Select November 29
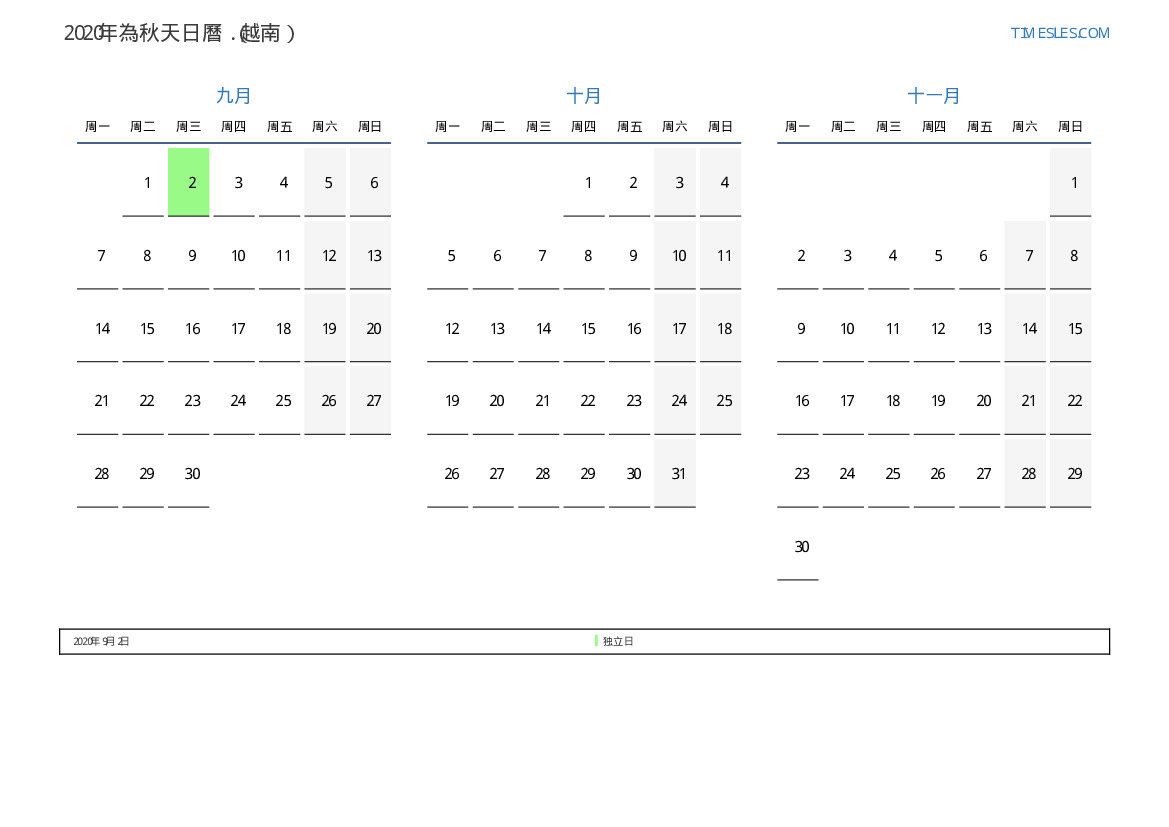The height and width of the screenshot is (827, 1169). (1071, 474)
